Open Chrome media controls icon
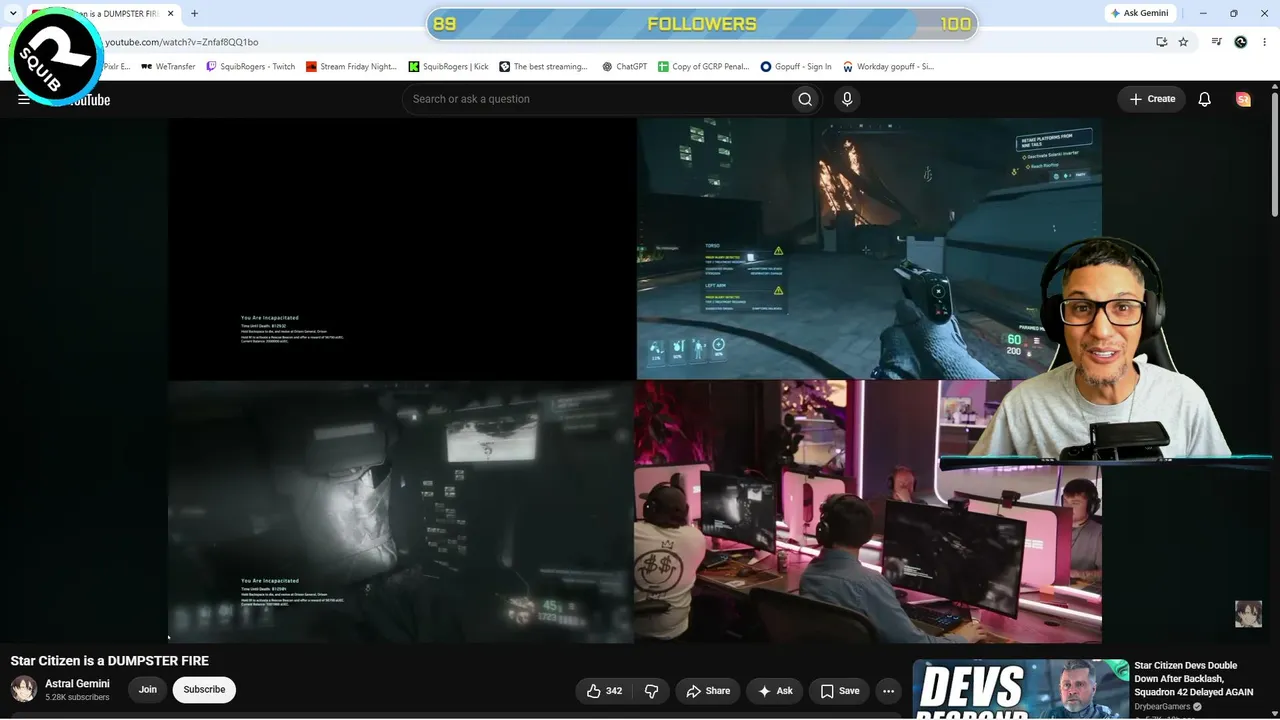 pyautogui.click(x=1216, y=42)
